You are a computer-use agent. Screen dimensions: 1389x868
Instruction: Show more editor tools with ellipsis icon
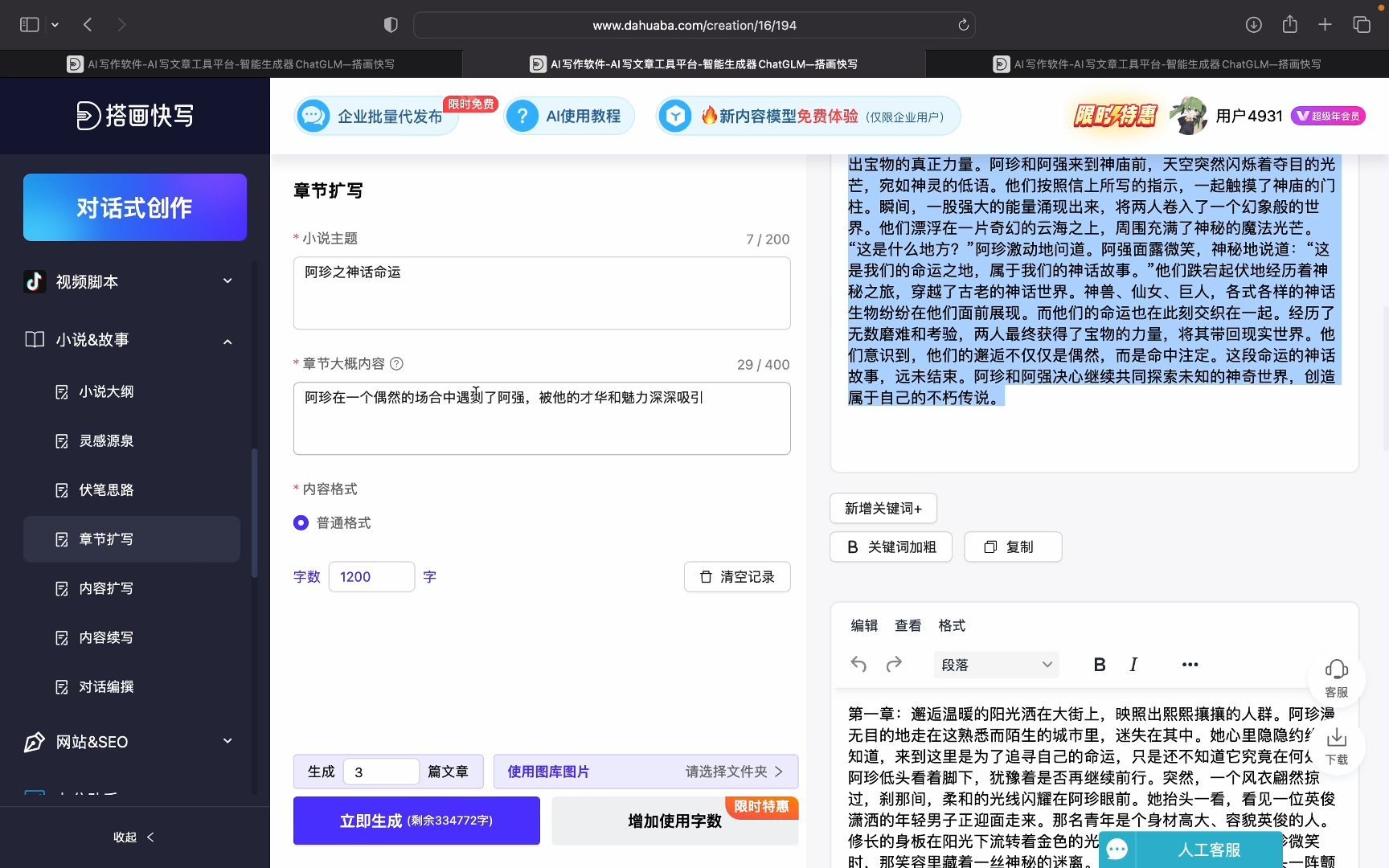tap(1190, 665)
